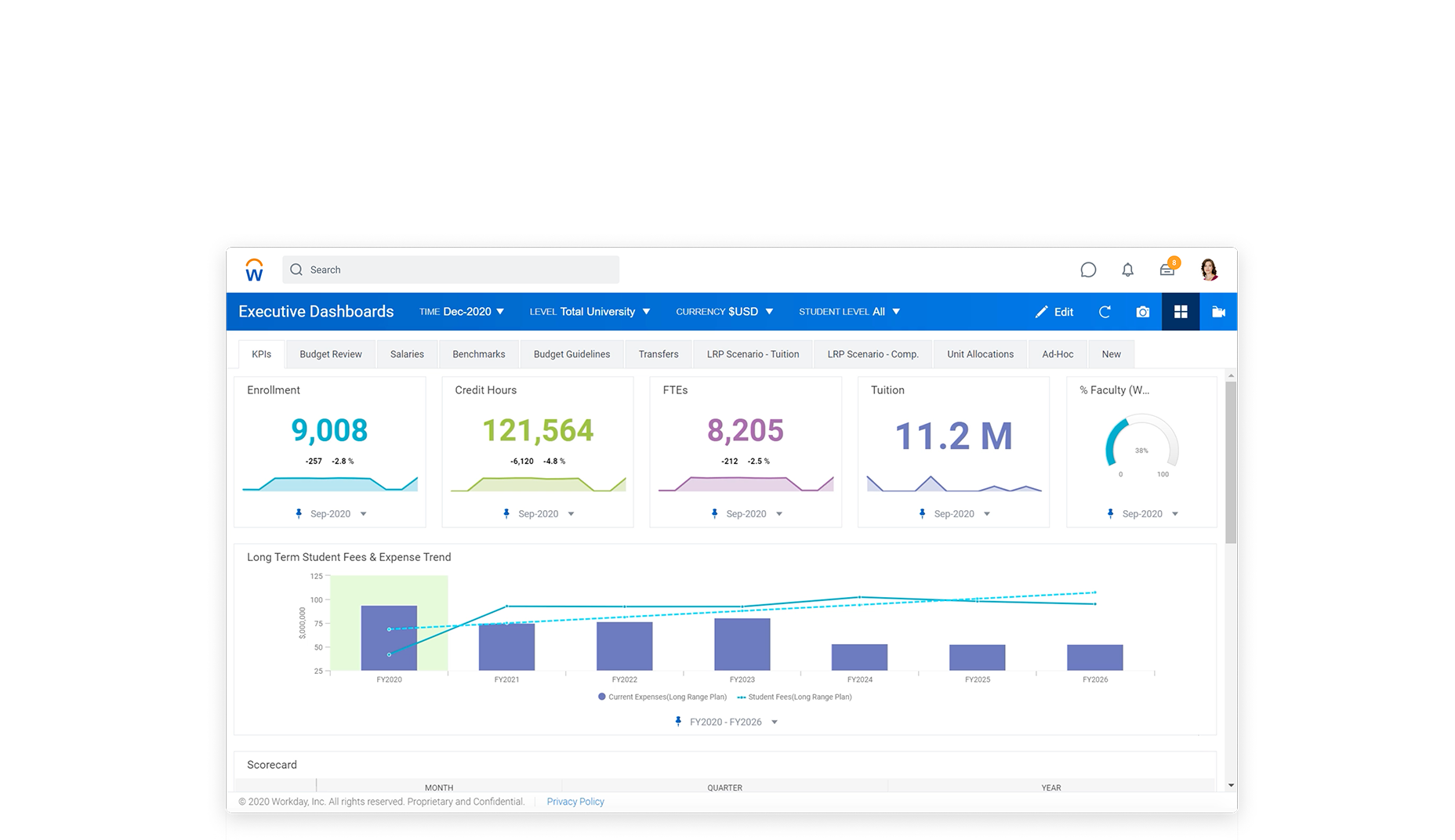Open the Currency $USD dropdown
The image size is (1455, 840).
click(x=724, y=312)
